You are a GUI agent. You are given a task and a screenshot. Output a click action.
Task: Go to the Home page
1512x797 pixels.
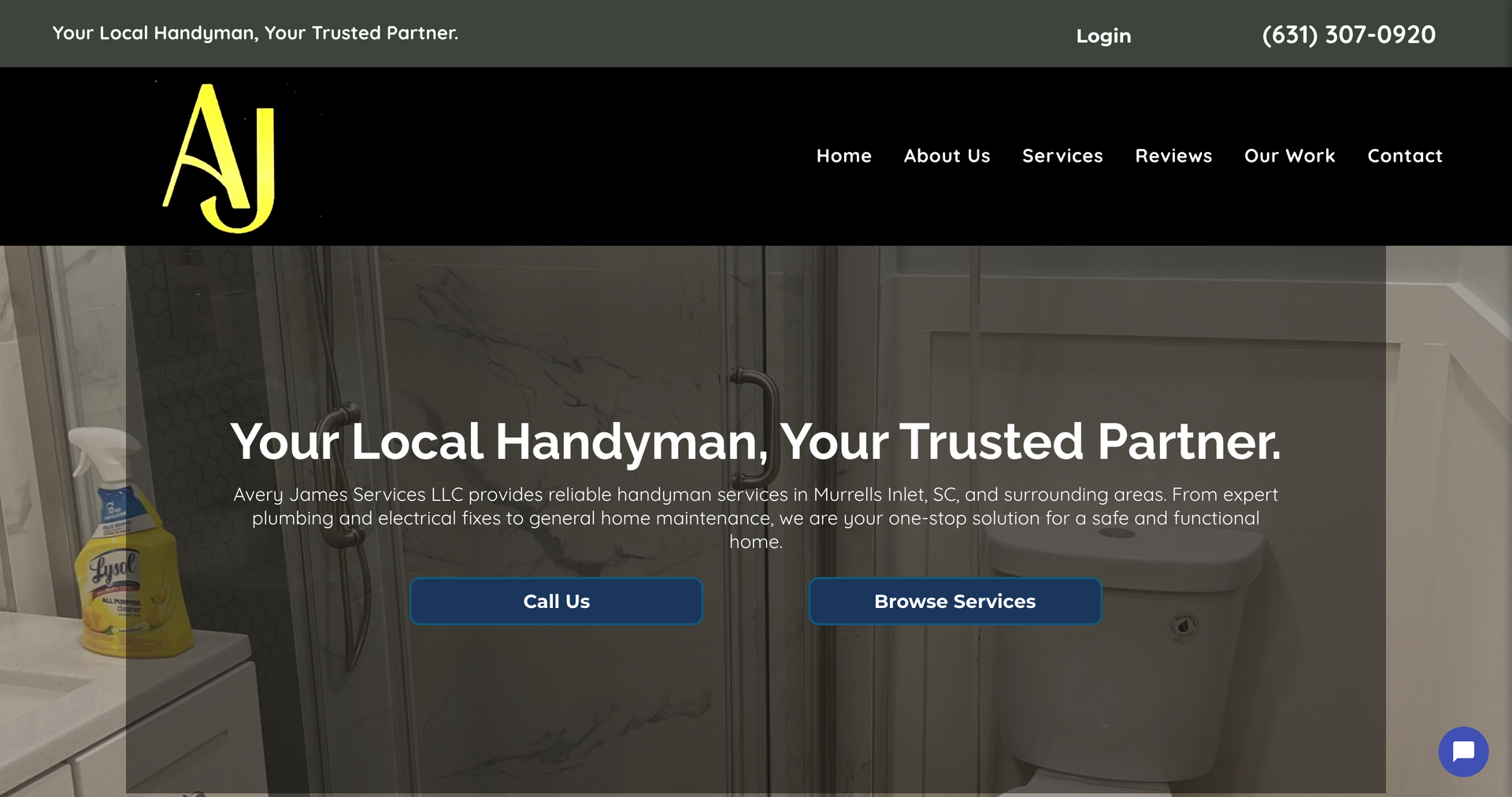[843, 156]
